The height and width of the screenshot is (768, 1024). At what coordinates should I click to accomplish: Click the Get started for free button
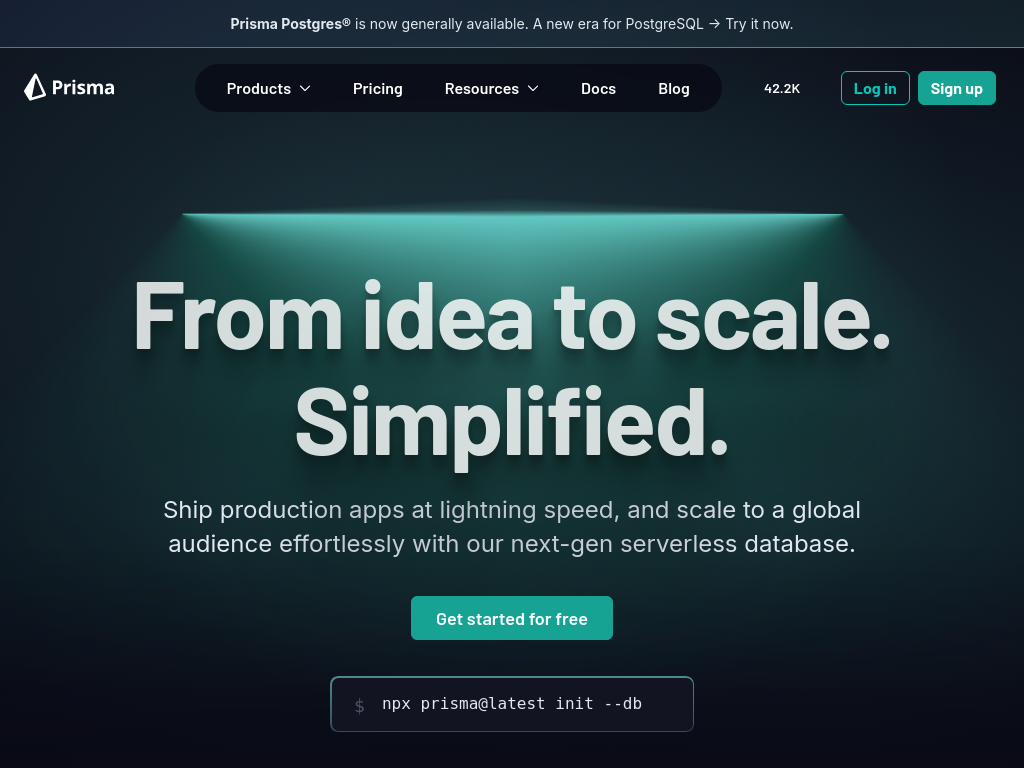click(x=512, y=619)
